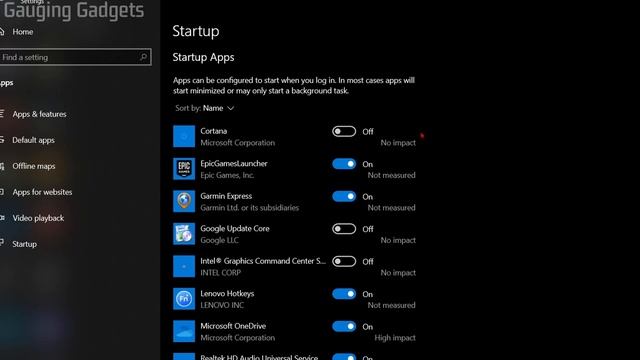Open Apps & features page
640x360 pixels.
click(x=39, y=114)
